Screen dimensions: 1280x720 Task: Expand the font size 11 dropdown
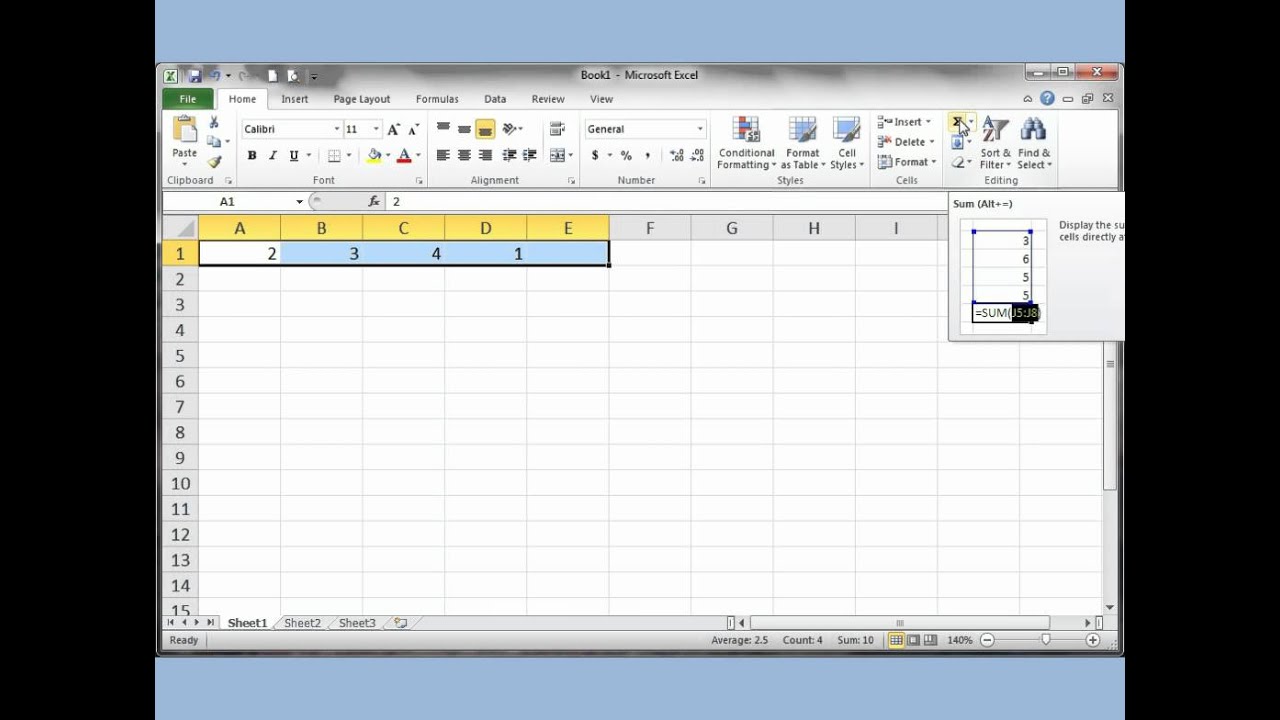[376, 129]
